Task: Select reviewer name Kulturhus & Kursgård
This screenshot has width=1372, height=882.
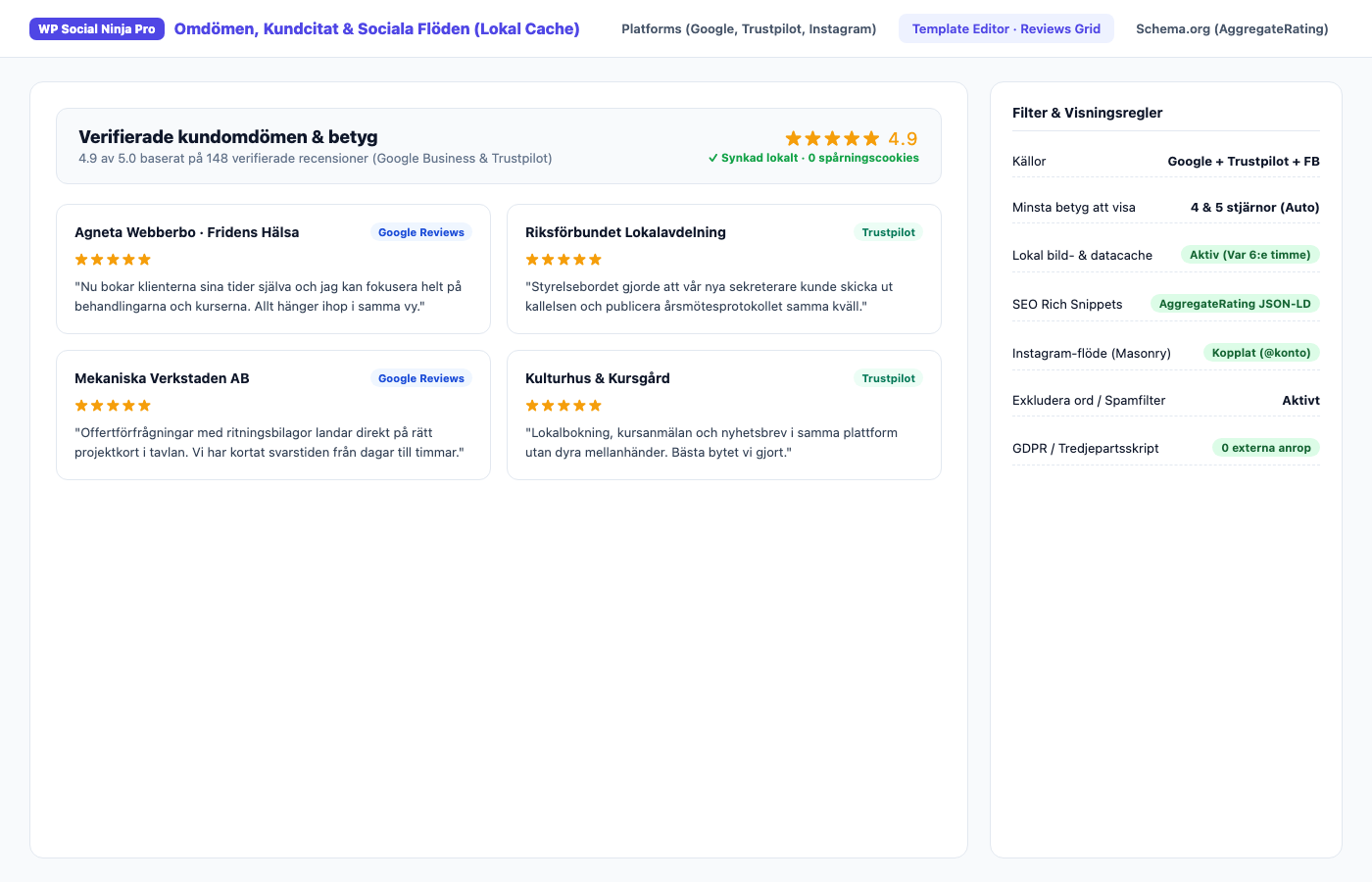Action: point(598,378)
